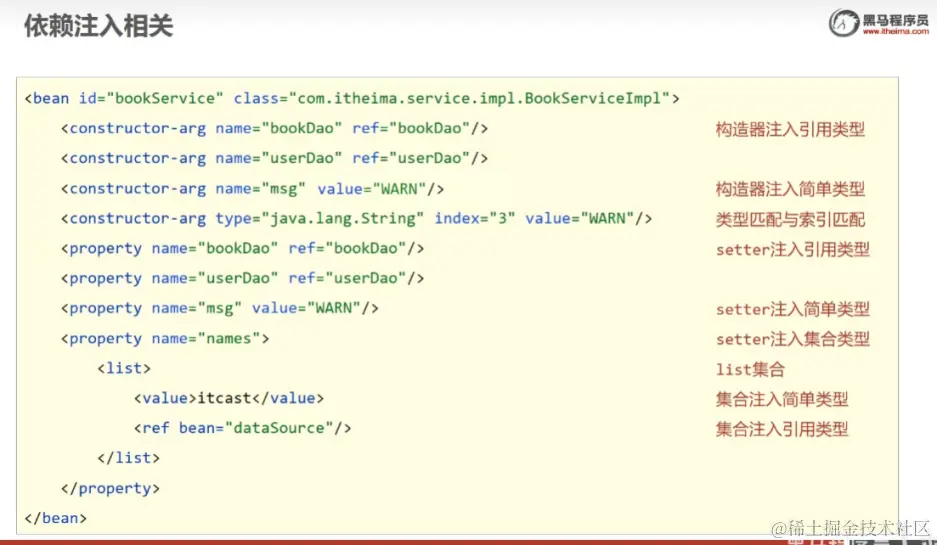Select property name="bookDao" ref line
Image resolution: width=937 pixels, height=545 pixels.
pyautogui.click(x=242, y=249)
